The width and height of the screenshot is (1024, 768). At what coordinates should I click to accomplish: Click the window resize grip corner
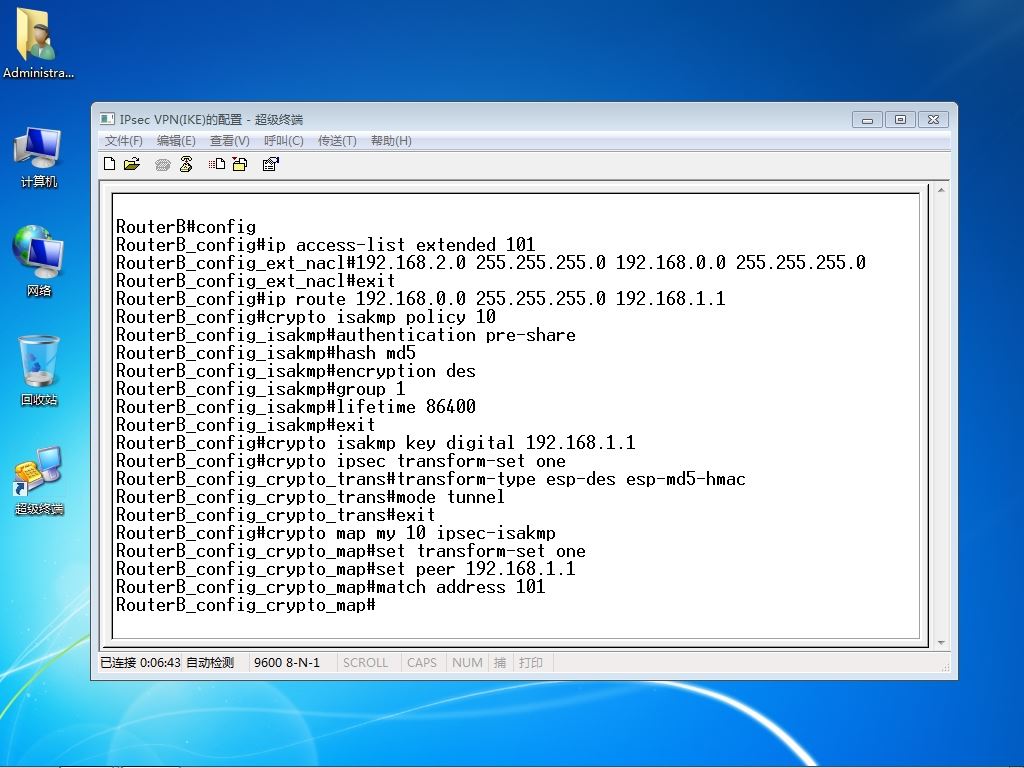coord(944,667)
